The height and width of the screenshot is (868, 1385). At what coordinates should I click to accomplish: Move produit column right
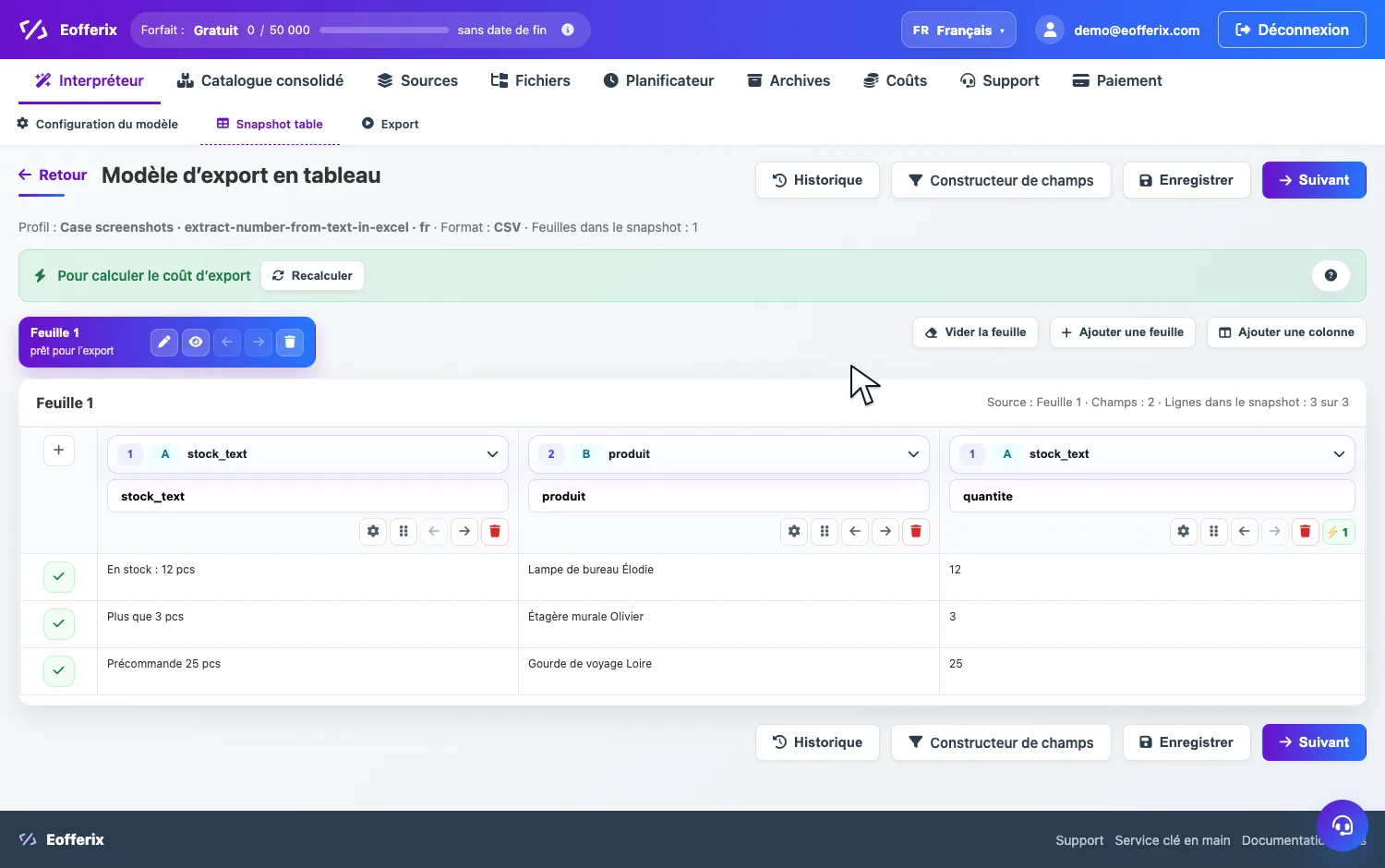coord(885,531)
